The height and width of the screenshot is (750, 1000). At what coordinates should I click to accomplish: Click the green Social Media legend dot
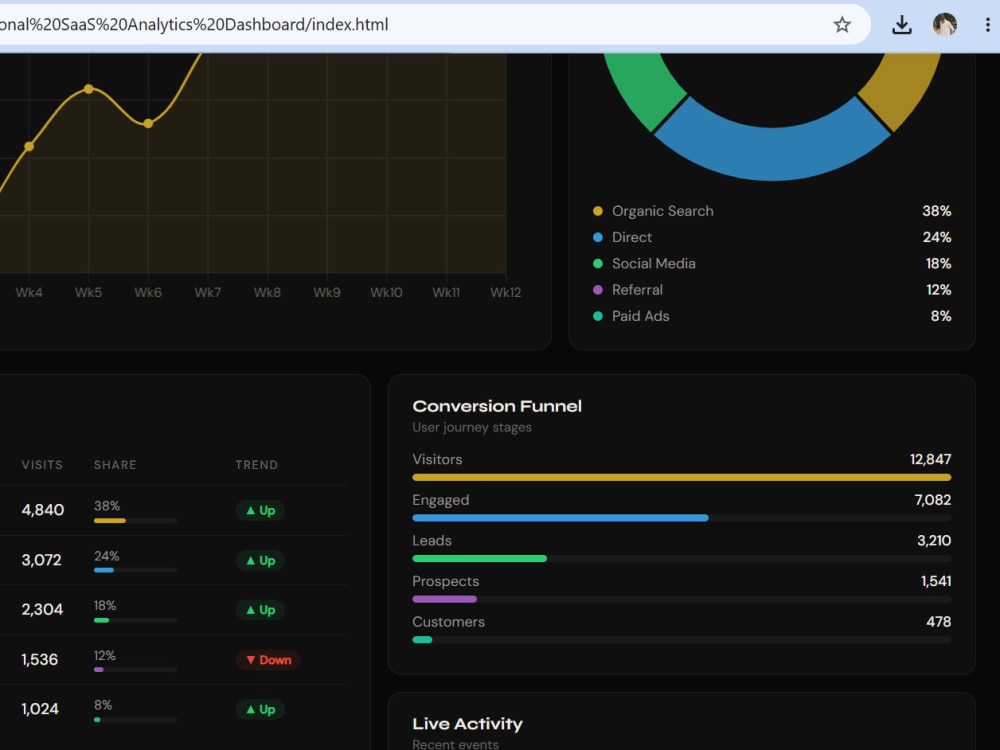598,263
